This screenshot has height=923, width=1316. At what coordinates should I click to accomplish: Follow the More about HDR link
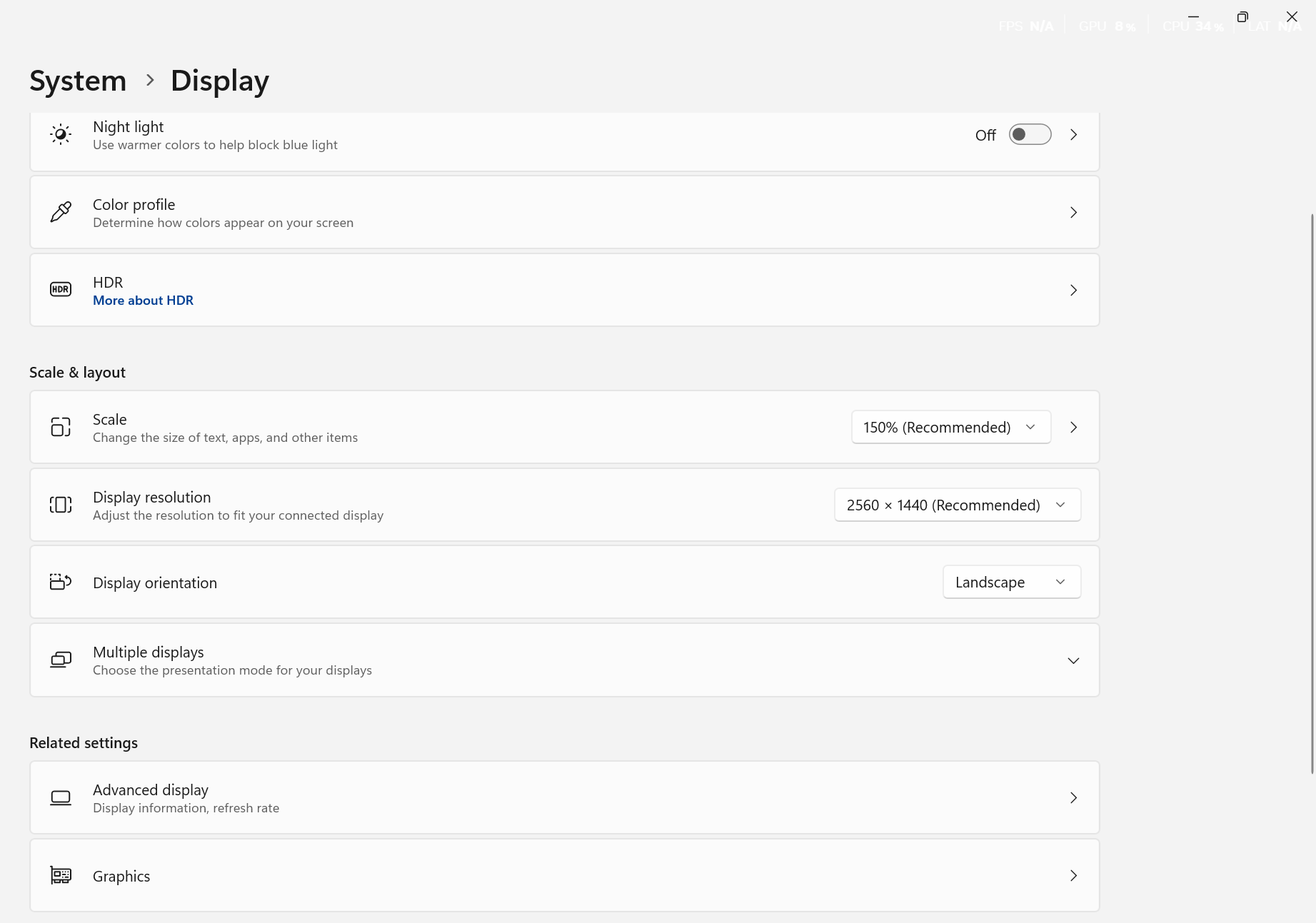point(143,301)
